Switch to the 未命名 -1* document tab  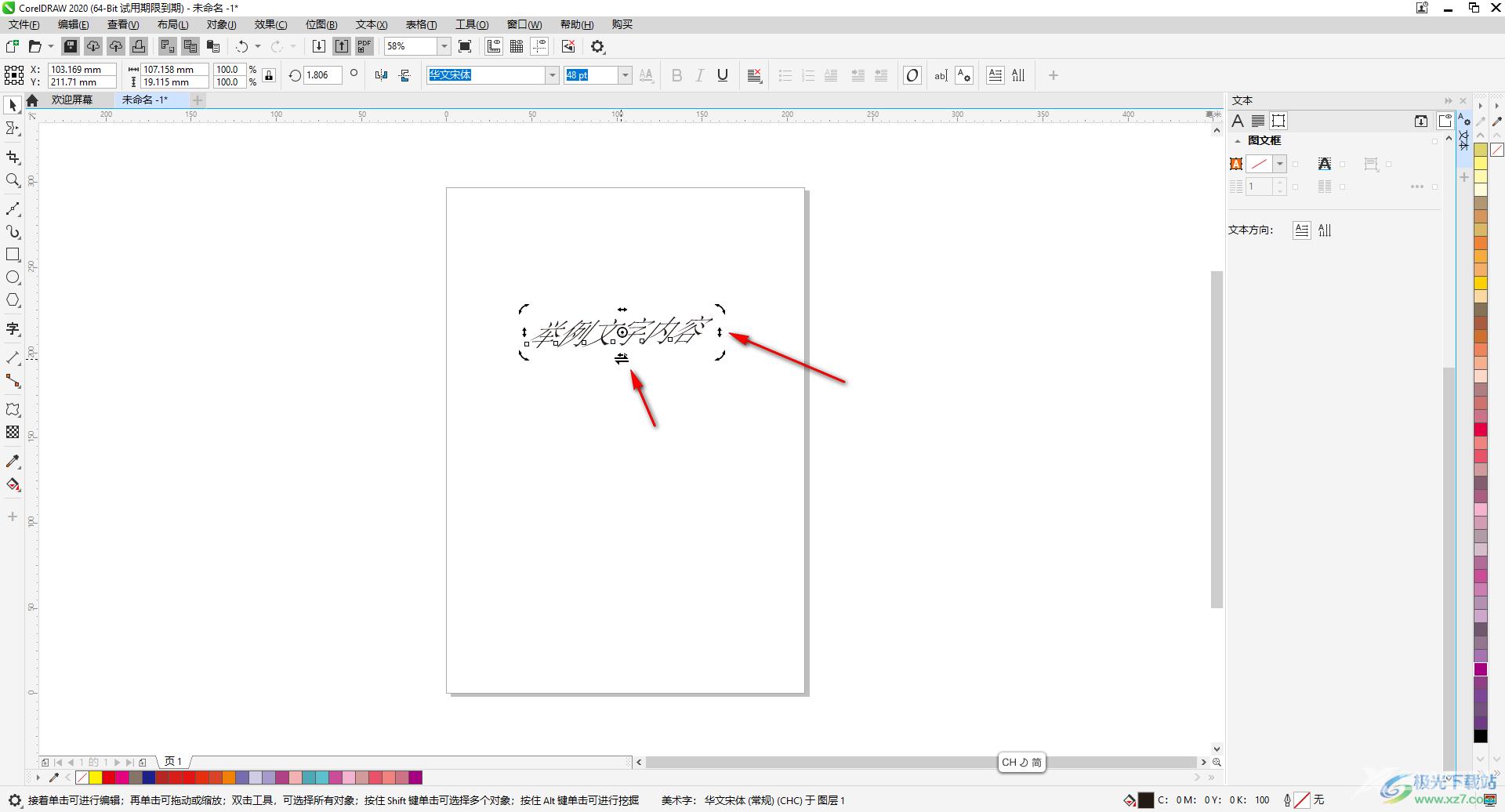pyautogui.click(x=145, y=100)
